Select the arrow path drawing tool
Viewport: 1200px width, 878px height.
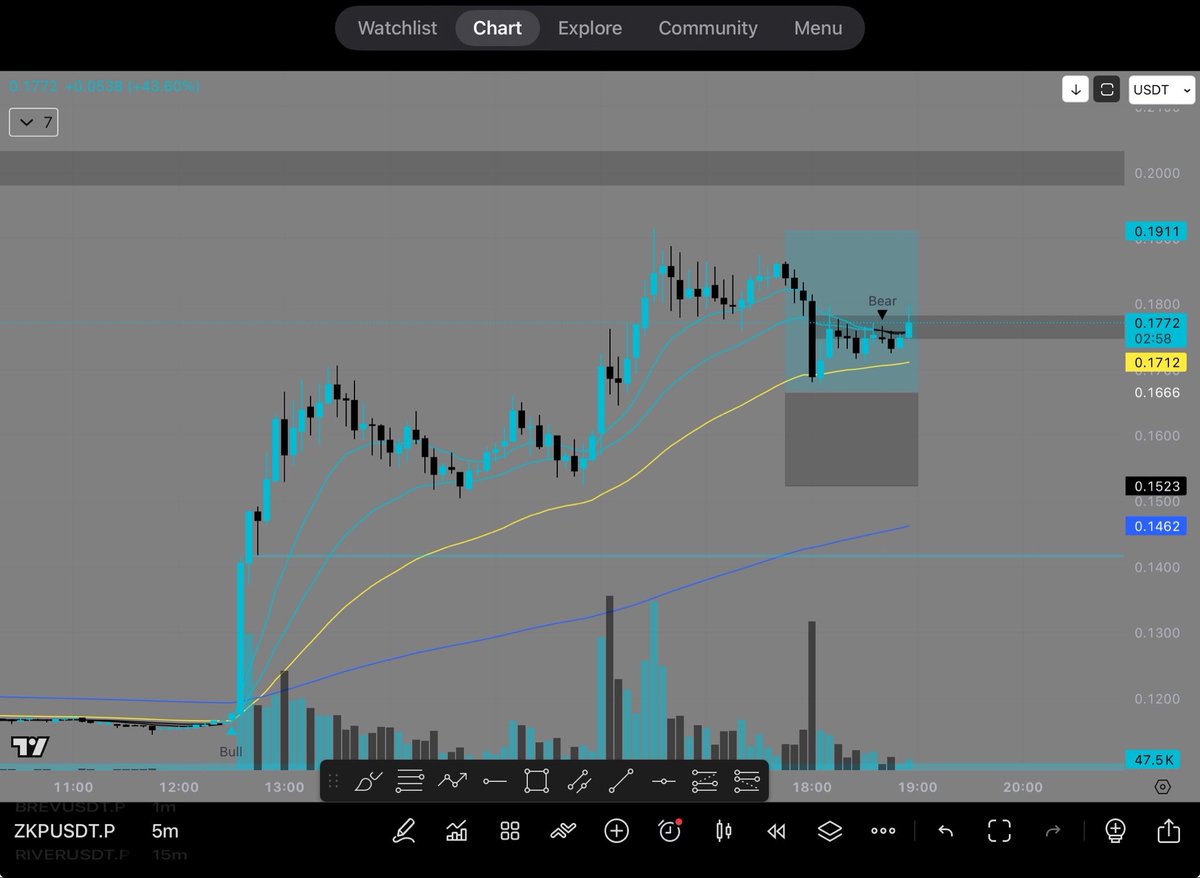coord(452,780)
